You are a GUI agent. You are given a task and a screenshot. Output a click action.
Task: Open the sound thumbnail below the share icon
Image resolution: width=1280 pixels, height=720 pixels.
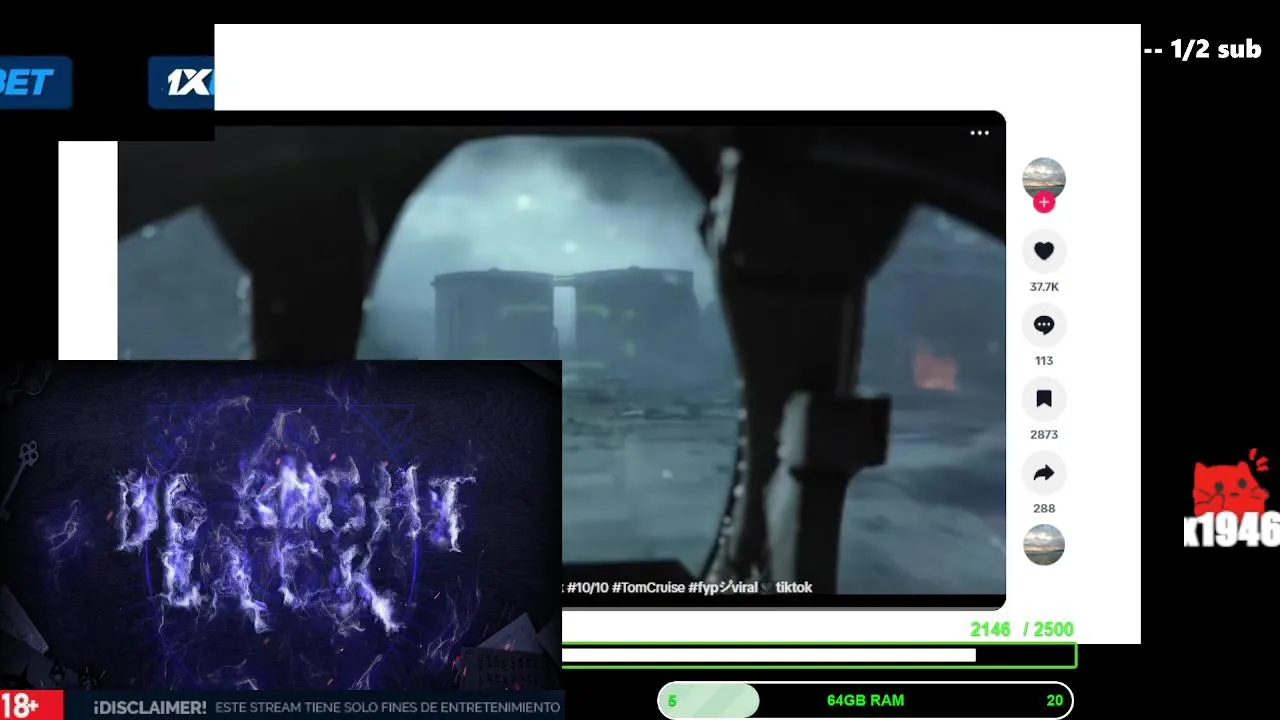(1044, 545)
